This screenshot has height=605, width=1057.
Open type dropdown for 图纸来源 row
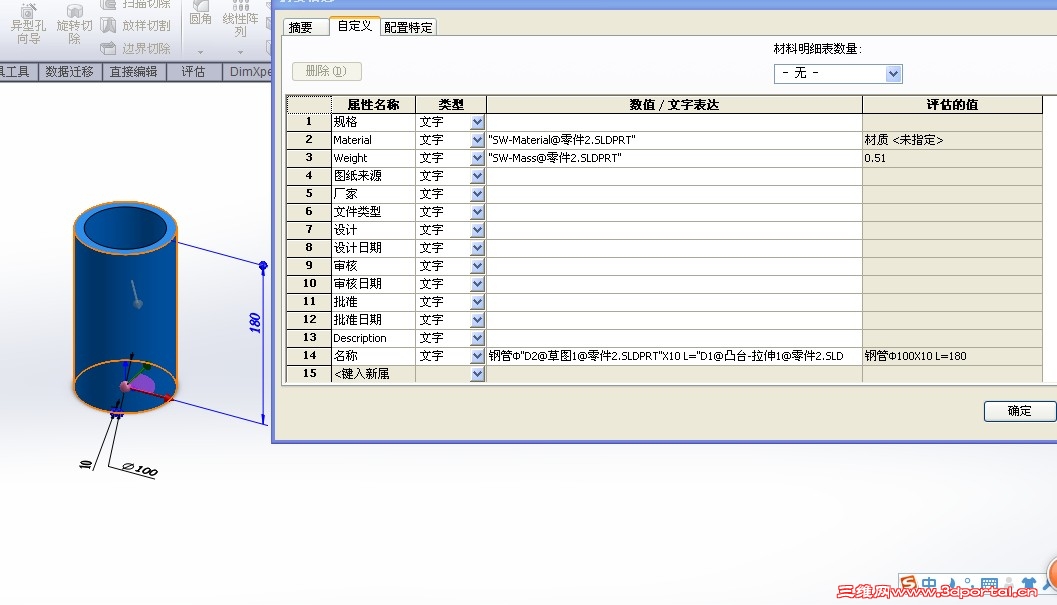(x=477, y=176)
